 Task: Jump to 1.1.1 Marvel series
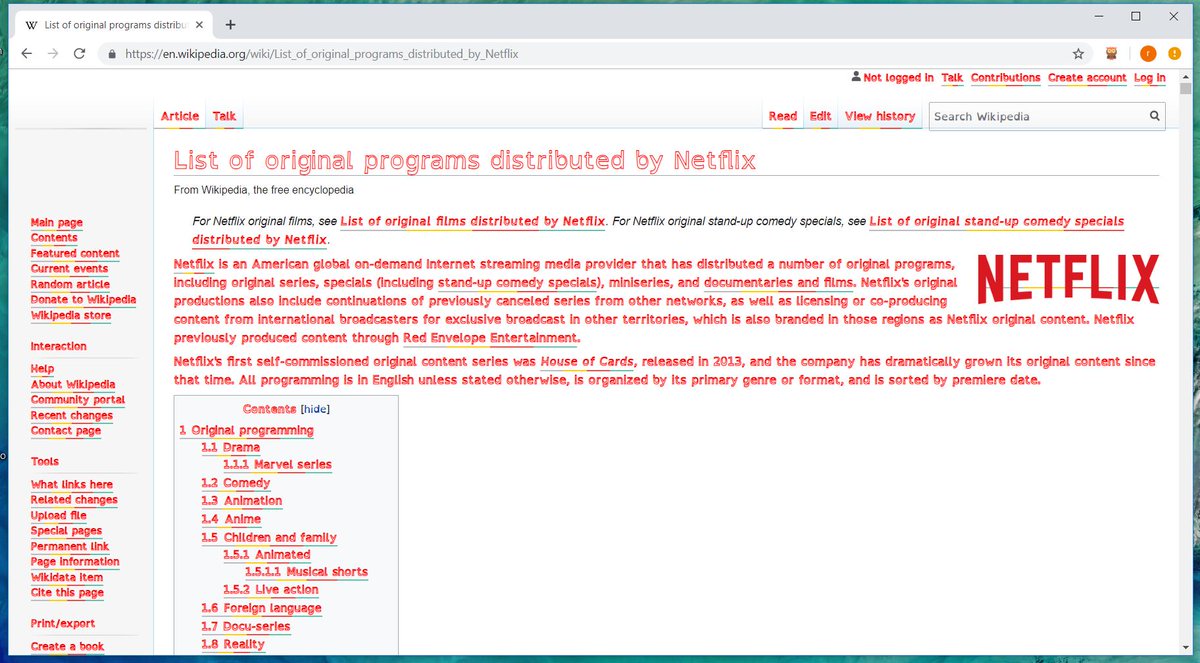(x=277, y=465)
